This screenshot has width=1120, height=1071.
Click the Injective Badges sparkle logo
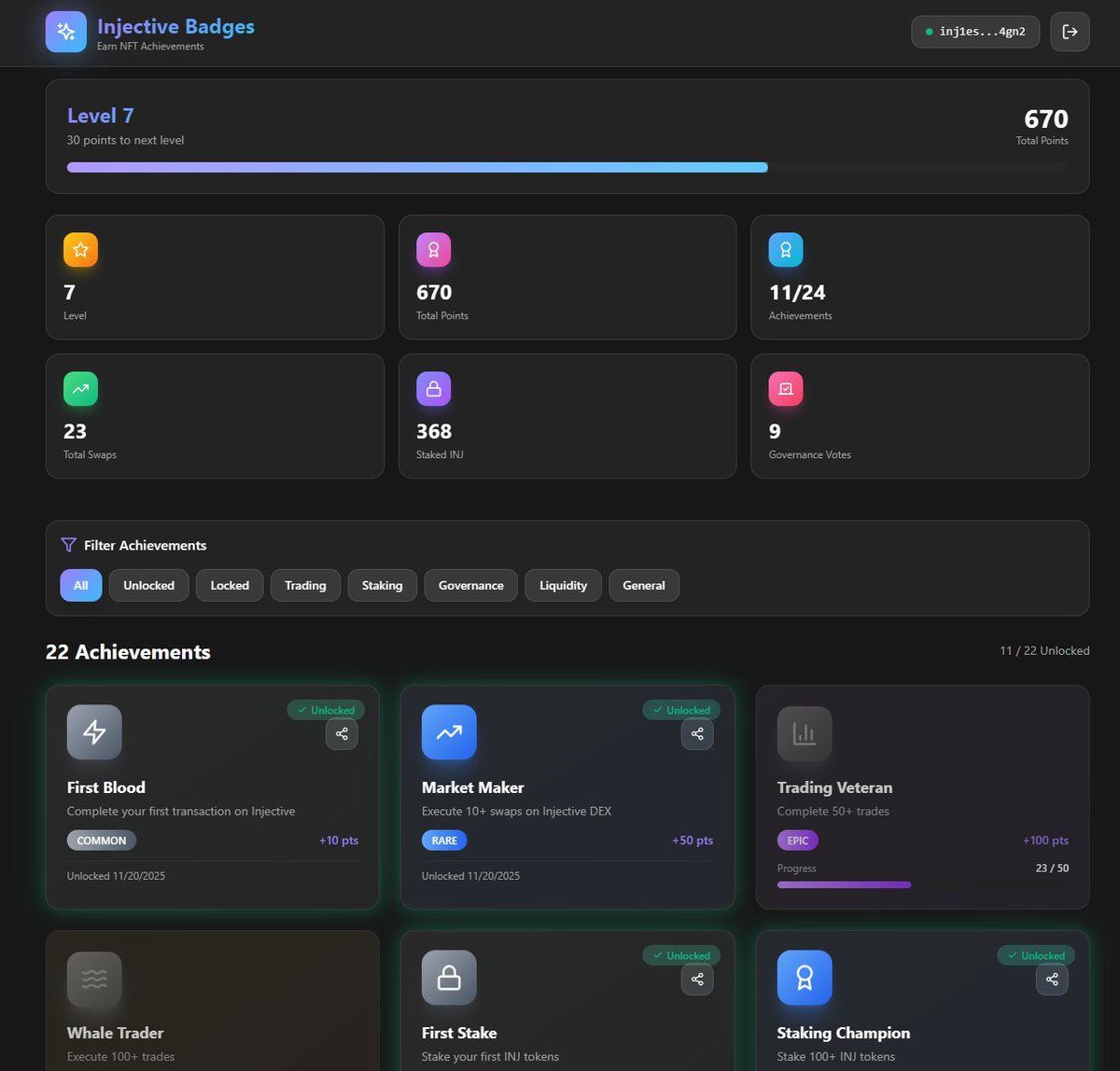pos(66,32)
